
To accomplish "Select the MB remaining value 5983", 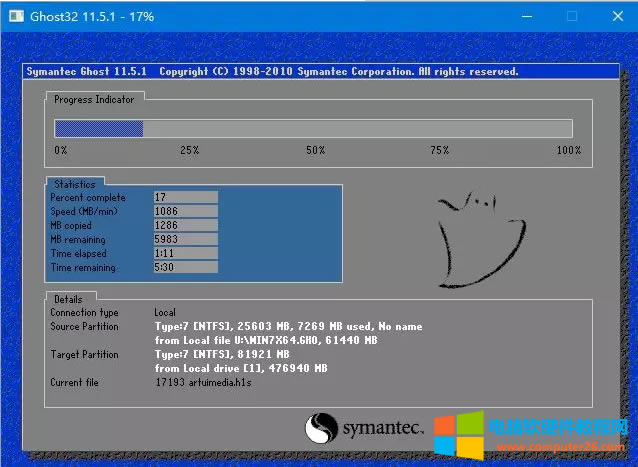I will 186,239.
